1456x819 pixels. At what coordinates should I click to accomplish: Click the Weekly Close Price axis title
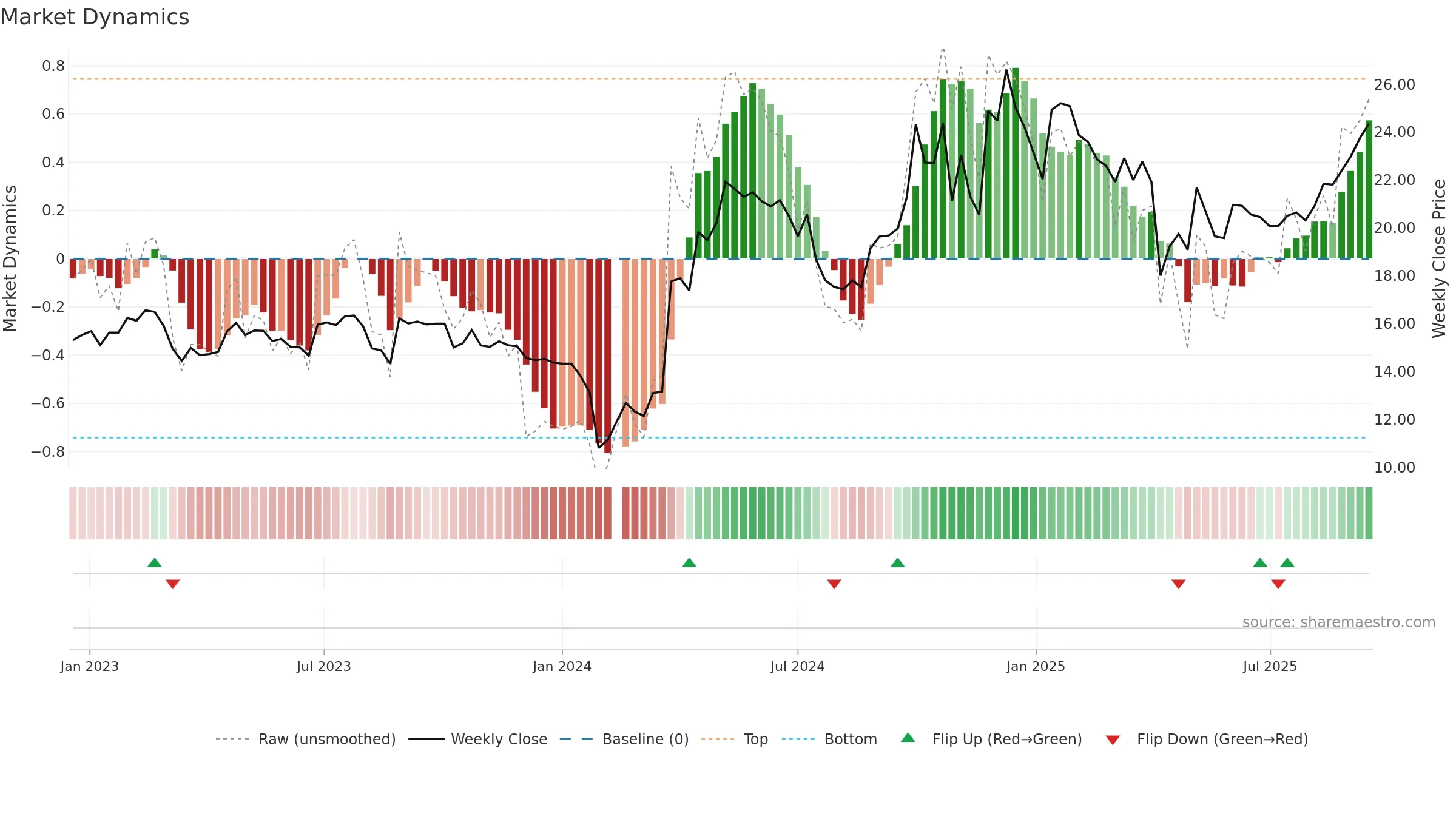tap(1439, 258)
